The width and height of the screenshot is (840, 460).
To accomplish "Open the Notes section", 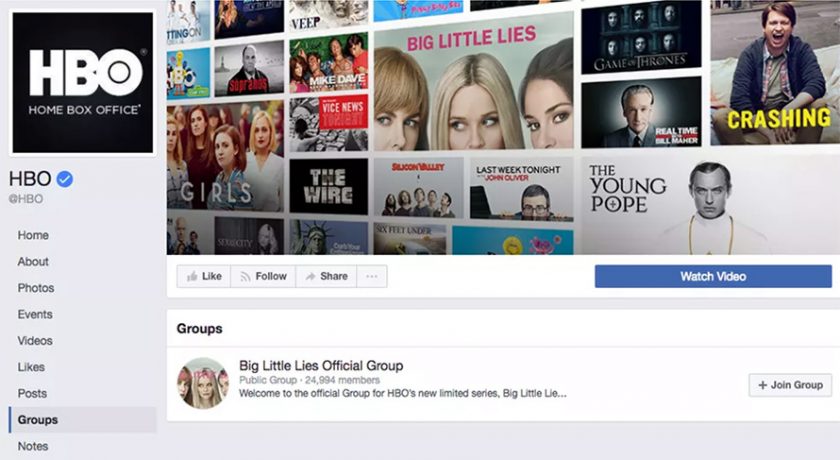I will pyautogui.click(x=33, y=446).
